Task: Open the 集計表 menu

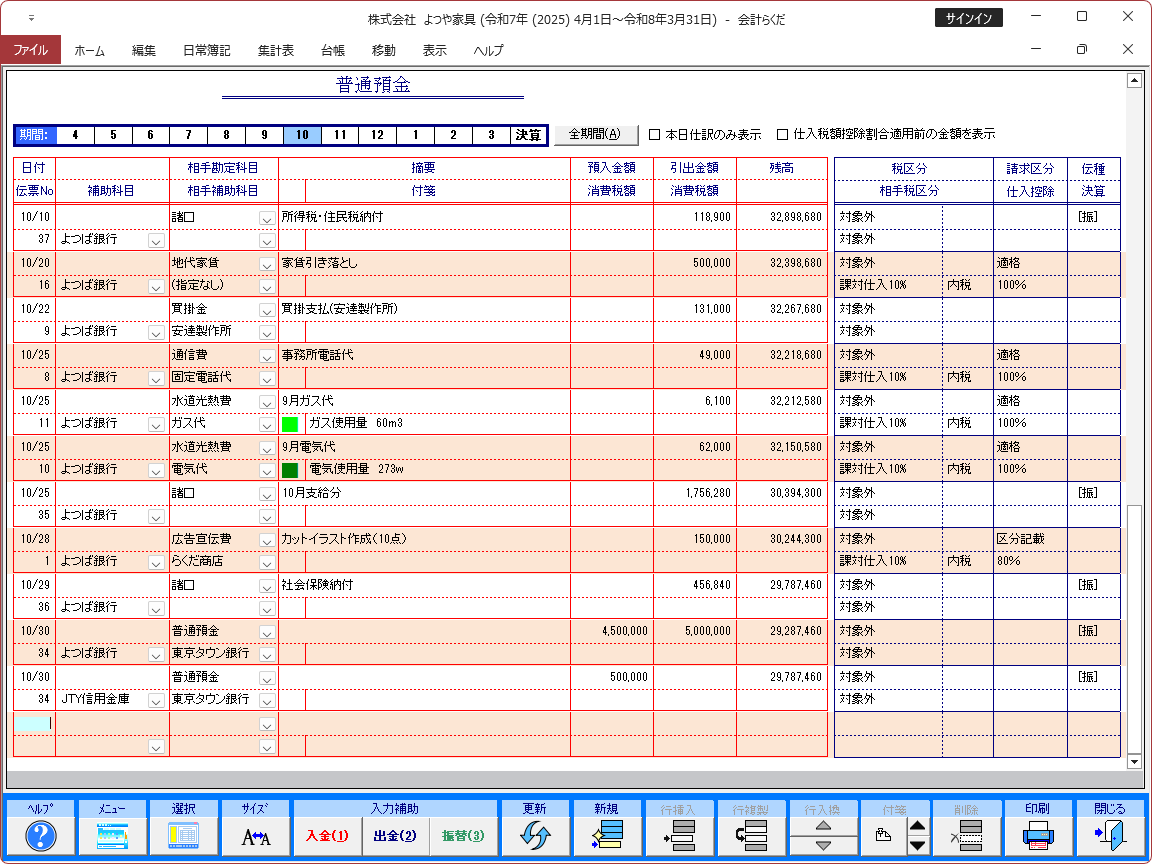Action: point(275,50)
